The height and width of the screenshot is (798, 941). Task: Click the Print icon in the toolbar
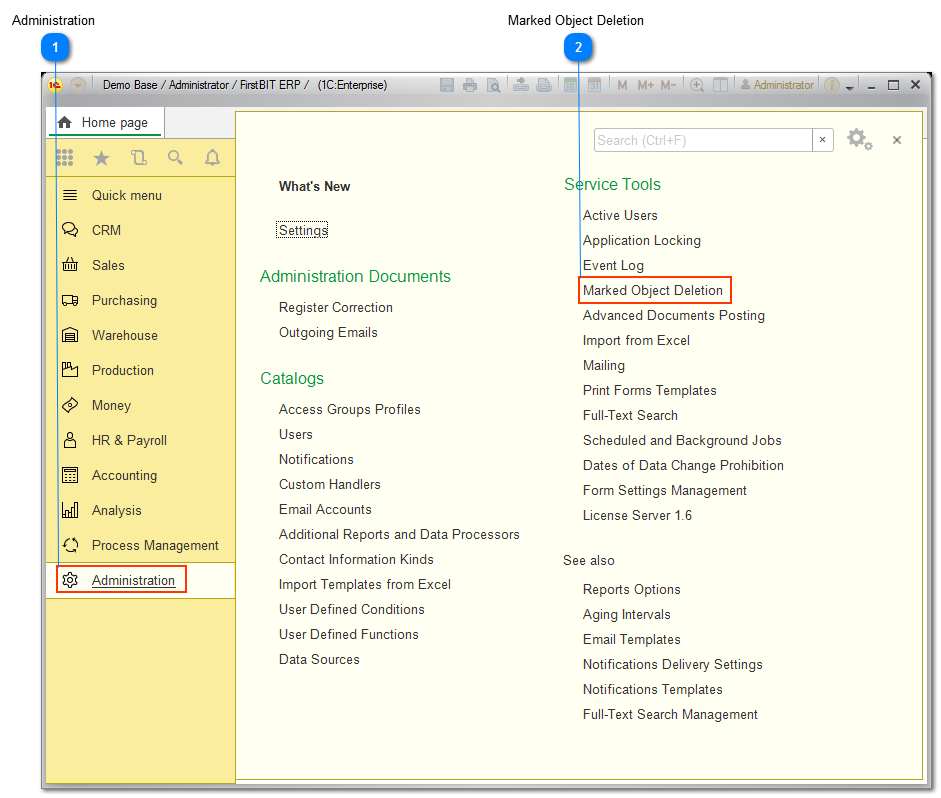pyautogui.click(x=470, y=84)
